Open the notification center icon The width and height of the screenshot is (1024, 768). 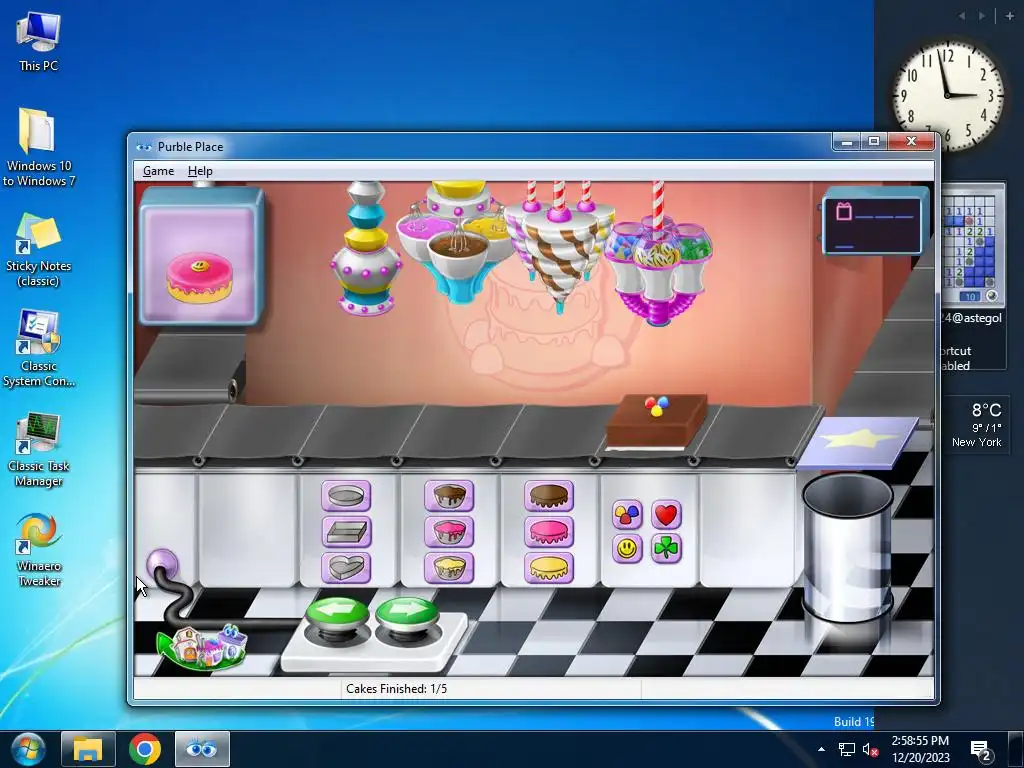pyautogui.click(x=981, y=750)
